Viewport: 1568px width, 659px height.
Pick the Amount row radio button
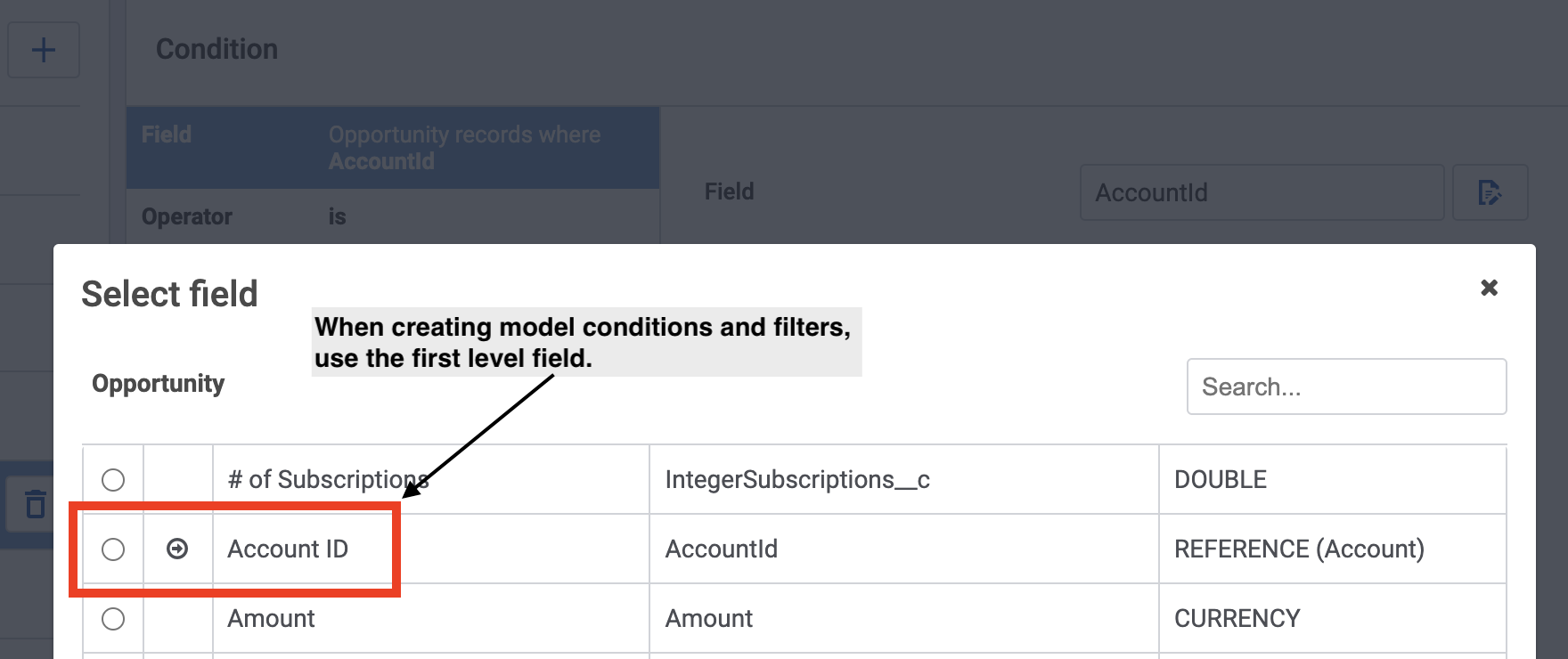(x=113, y=619)
